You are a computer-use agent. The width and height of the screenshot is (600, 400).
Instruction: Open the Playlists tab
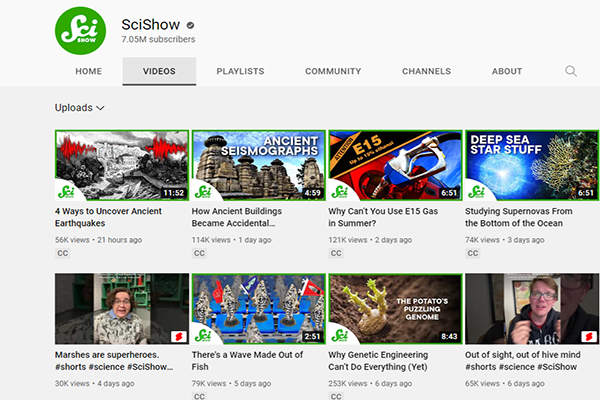(x=240, y=72)
